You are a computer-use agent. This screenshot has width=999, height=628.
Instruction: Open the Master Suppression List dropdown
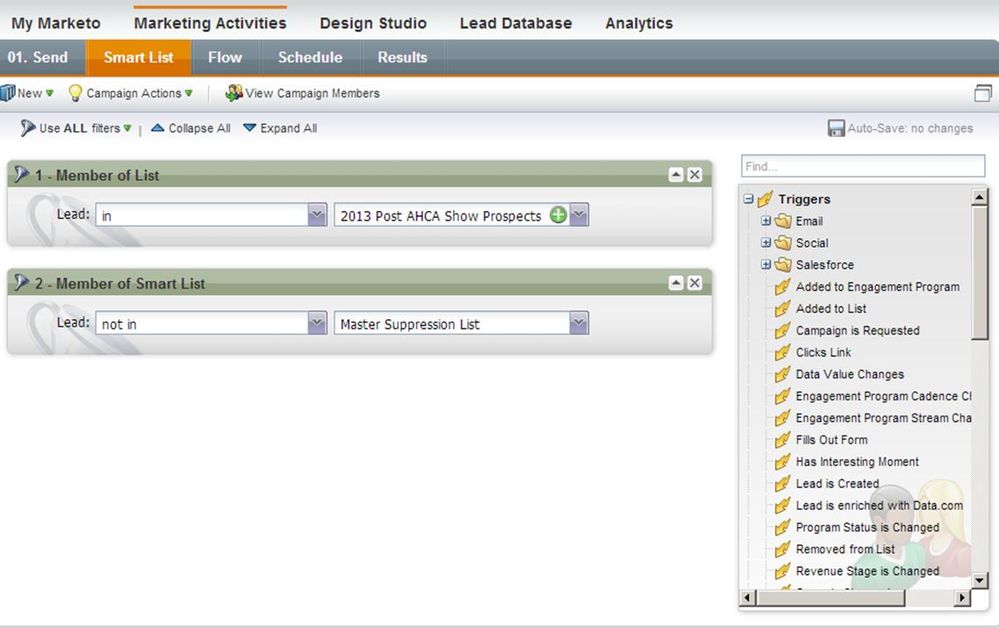(578, 323)
